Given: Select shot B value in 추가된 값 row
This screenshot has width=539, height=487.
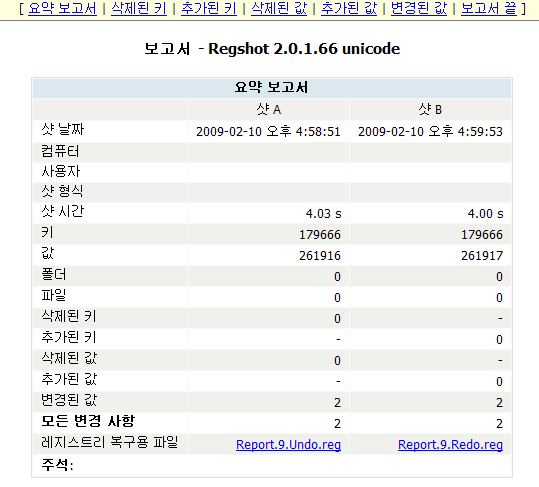Looking at the screenshot, I should click(x=499, y=381).
